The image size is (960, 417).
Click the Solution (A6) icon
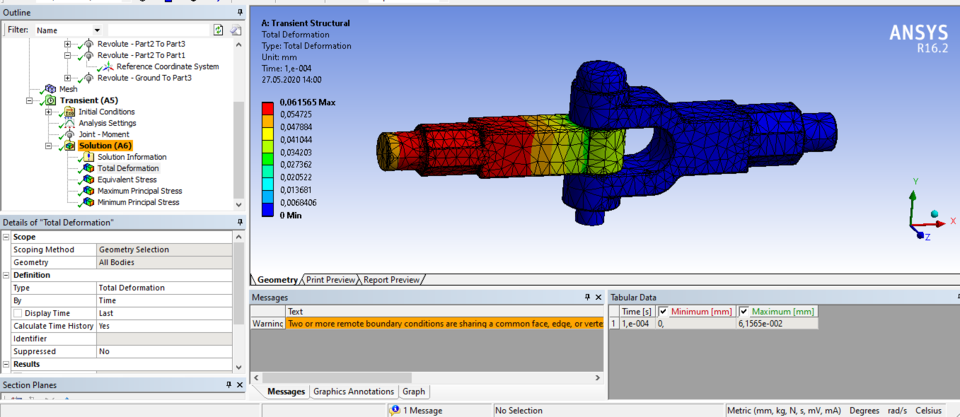(69, 146)
